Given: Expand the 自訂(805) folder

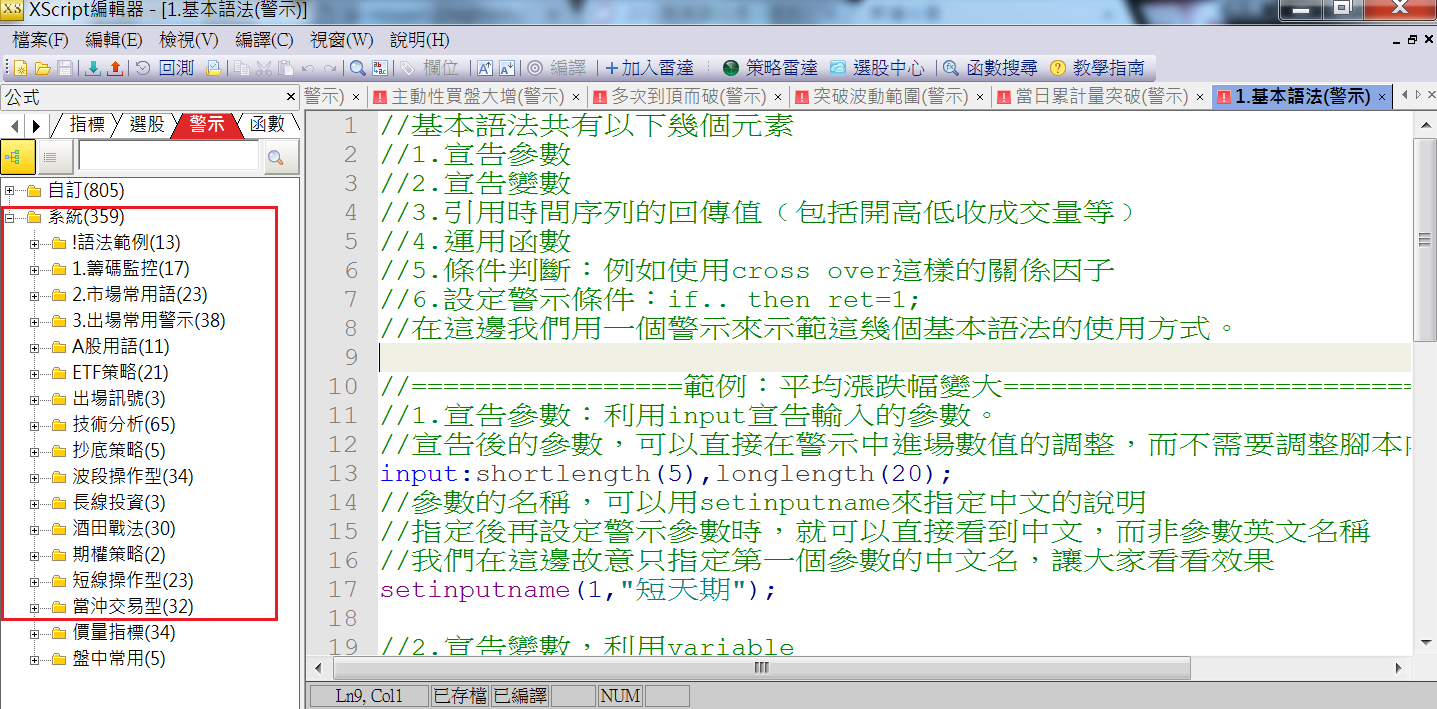Looking at the screenshot, I should tap(10, 191).
